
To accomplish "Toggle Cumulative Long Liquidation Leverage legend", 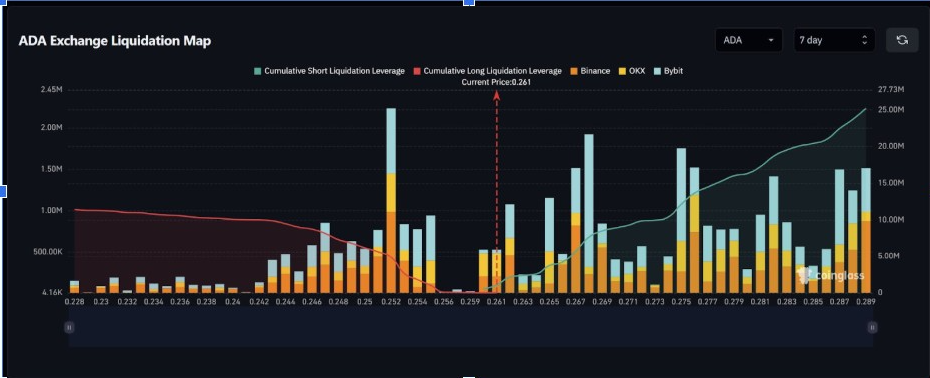I will [488, 71].
